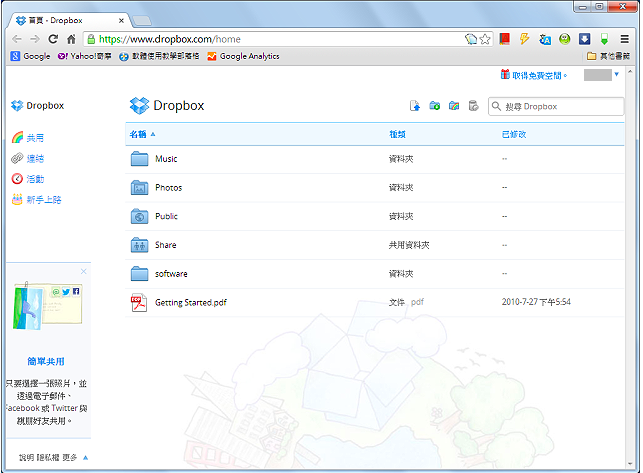This screenshot has height=473, width=643.
Task: Open the Google bookmark
Action: pyautogui.click(x=30, y=56)
